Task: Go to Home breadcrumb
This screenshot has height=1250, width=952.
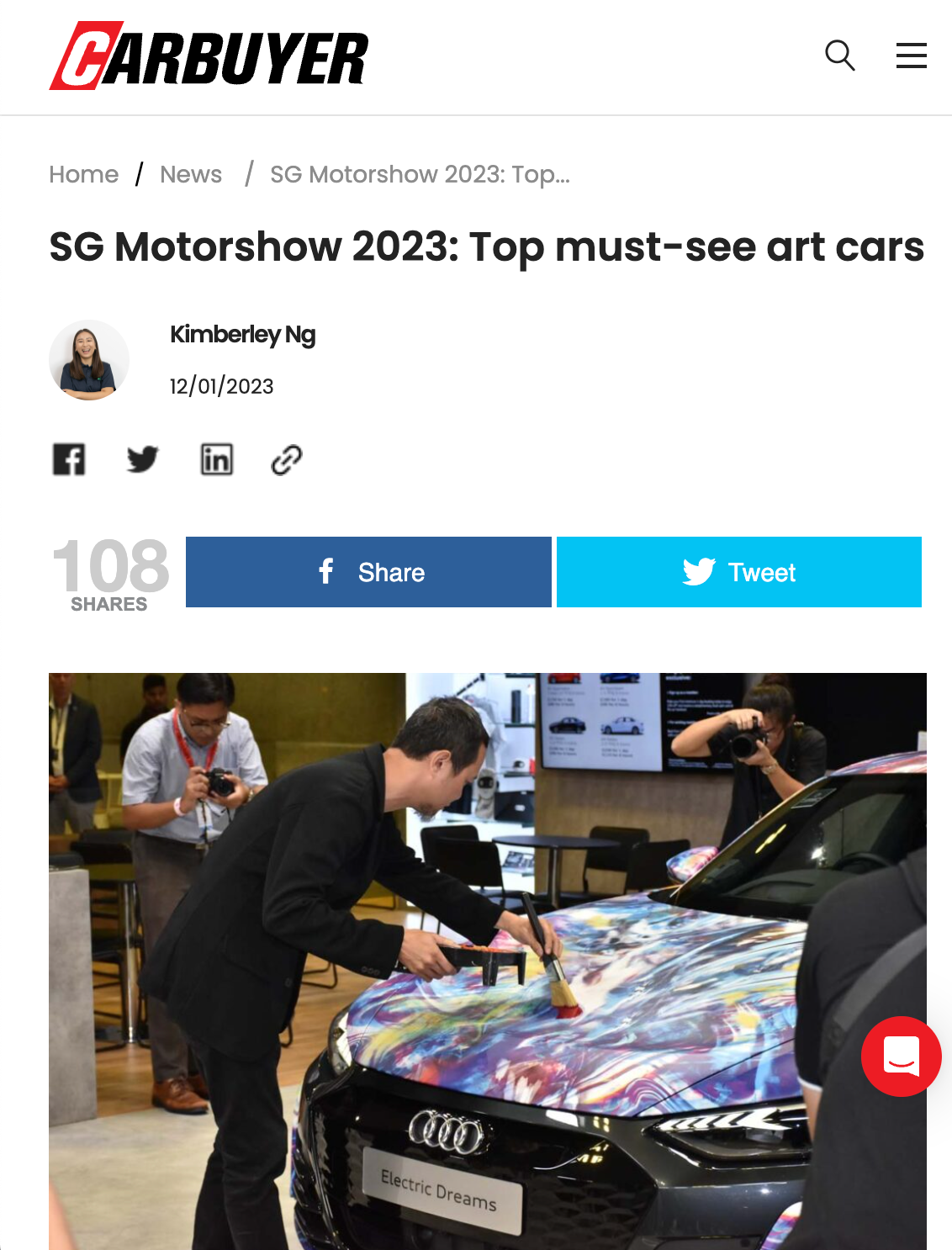Action: (83, 174)
